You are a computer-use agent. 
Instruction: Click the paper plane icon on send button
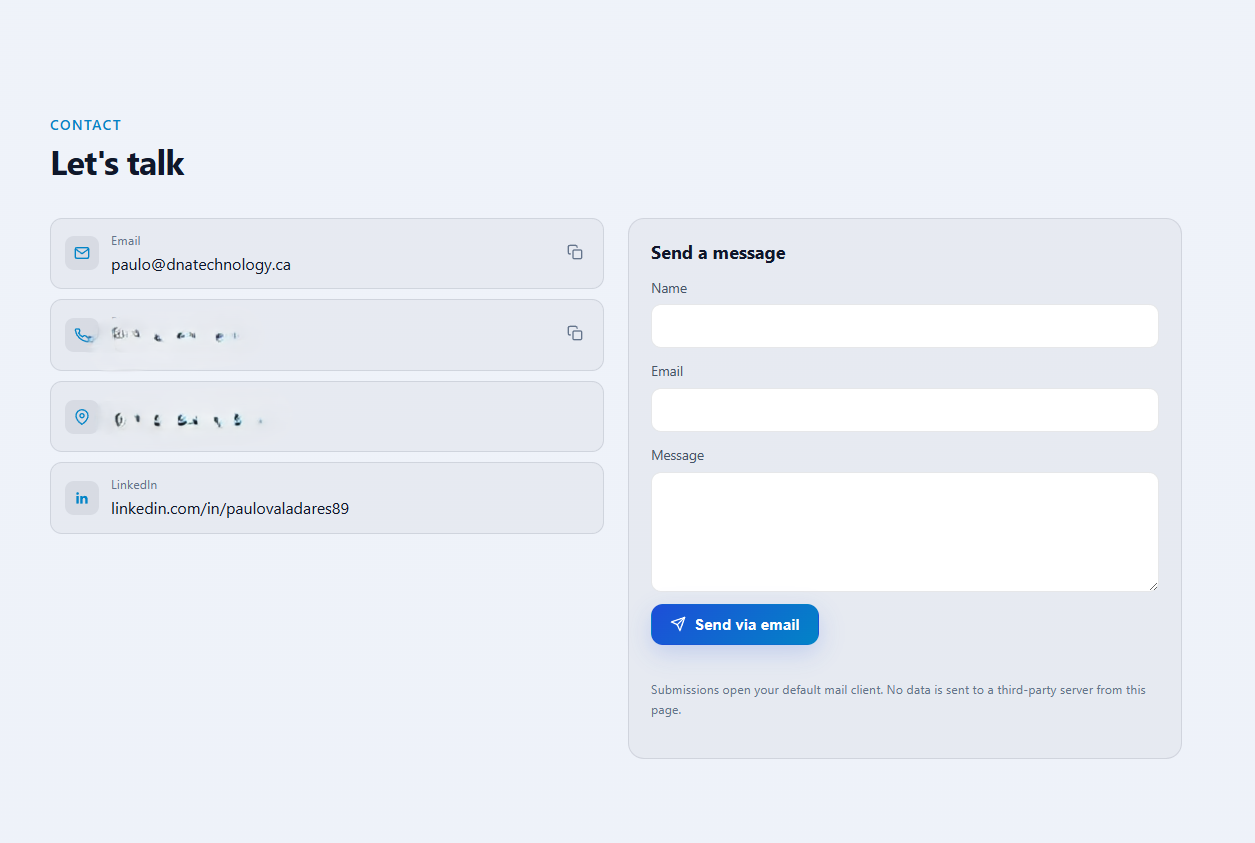[x=678, y=624]
